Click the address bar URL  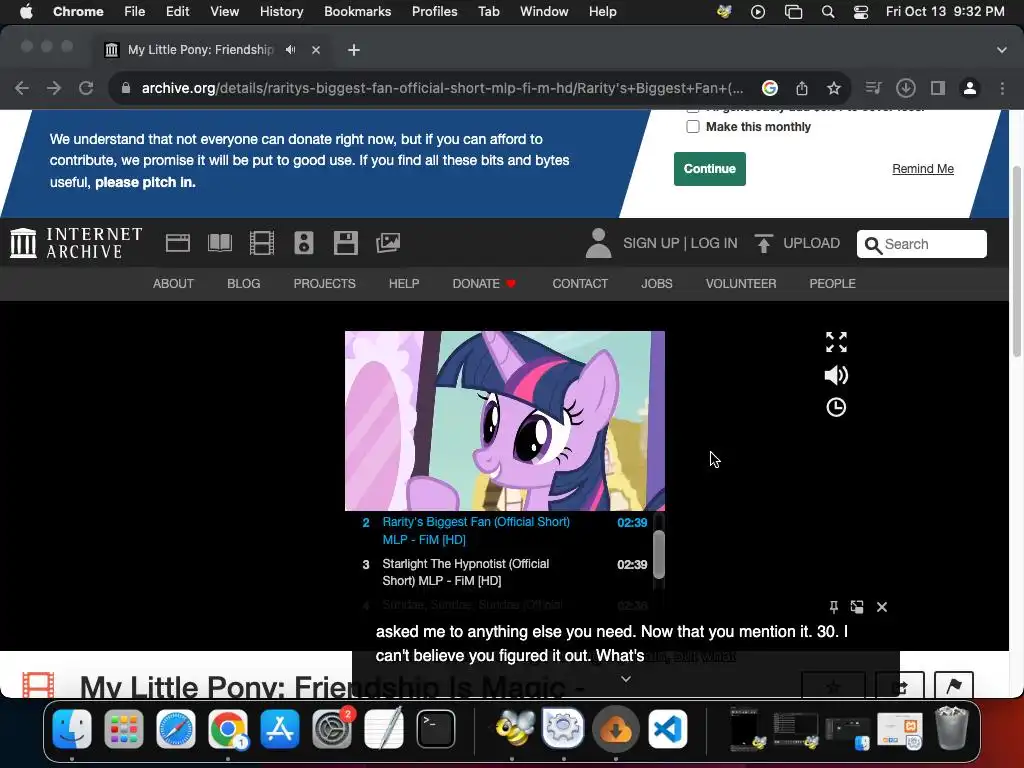(442, 88)
